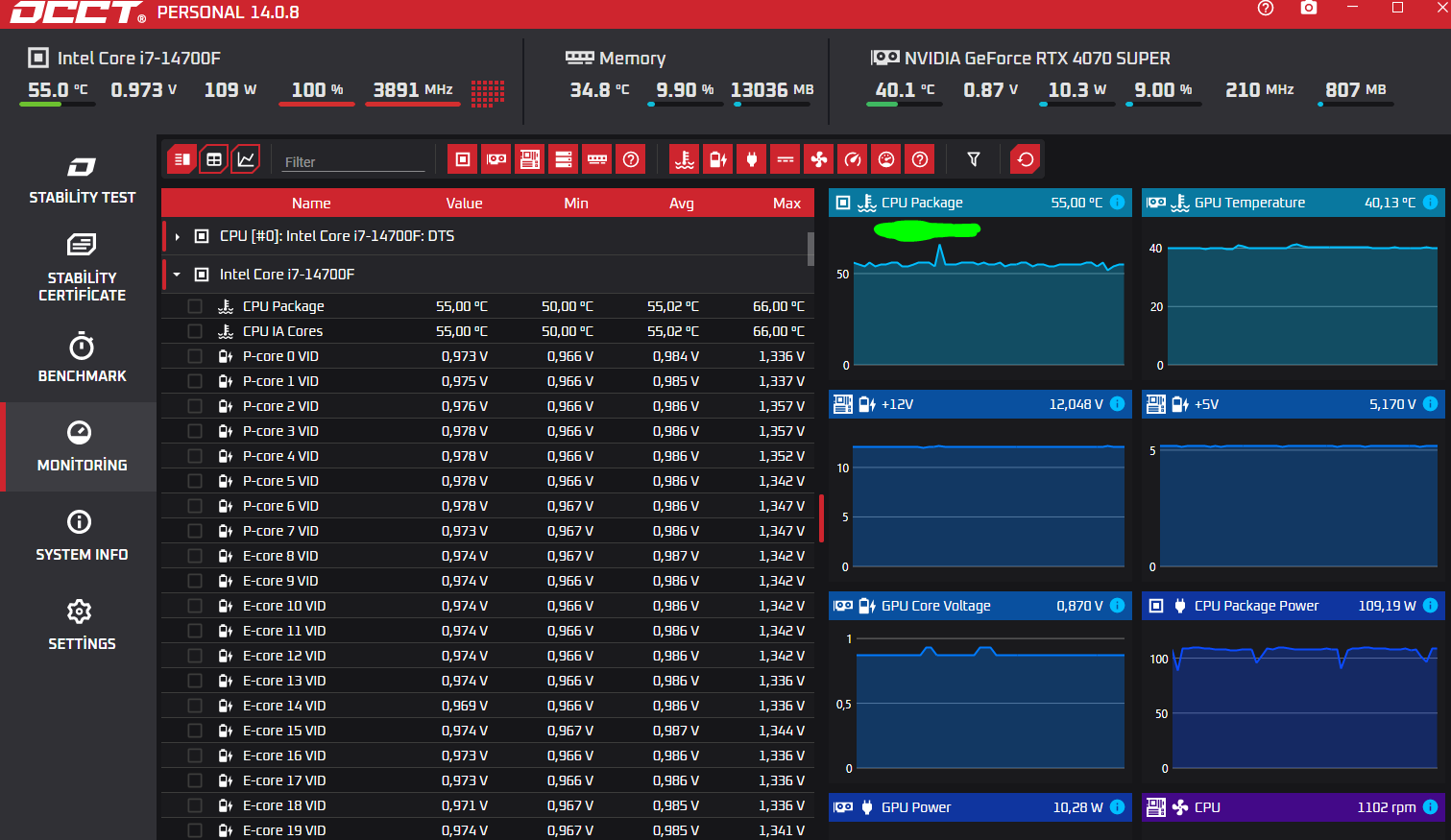Click the sensor table vertical scrollbar
This screenshot has width=1451, height=840.
pos(810,249)
